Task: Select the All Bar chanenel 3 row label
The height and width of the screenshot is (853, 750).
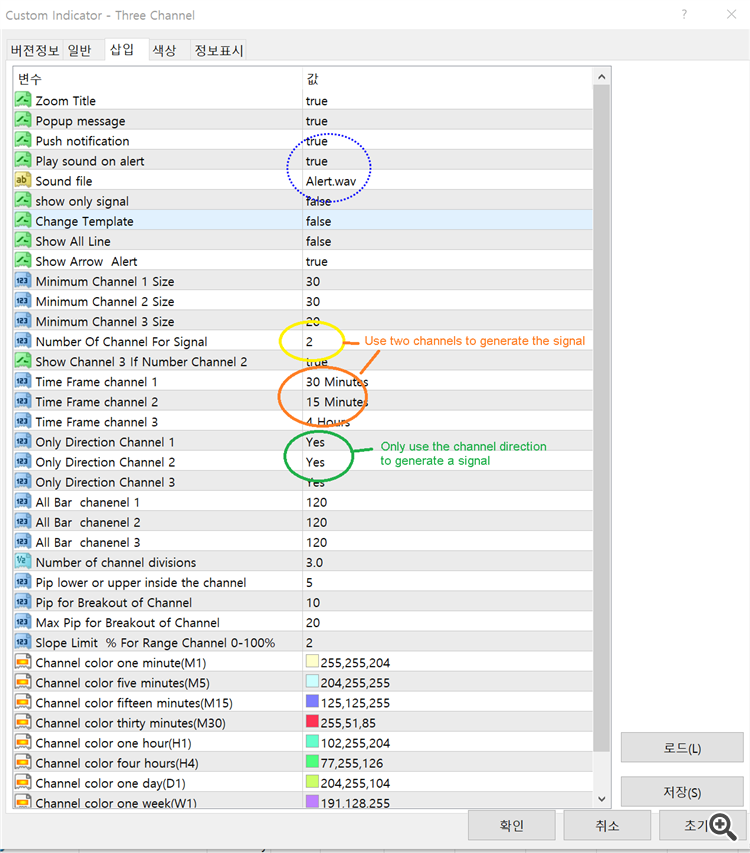Action: (x=88, y=542)
